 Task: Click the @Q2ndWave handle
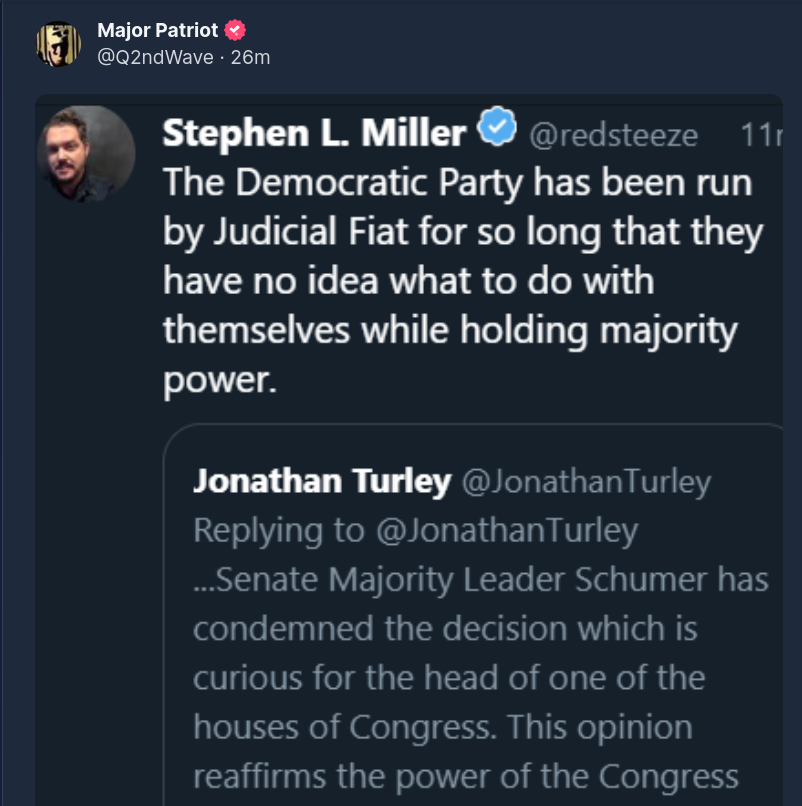tap(155, 57)
